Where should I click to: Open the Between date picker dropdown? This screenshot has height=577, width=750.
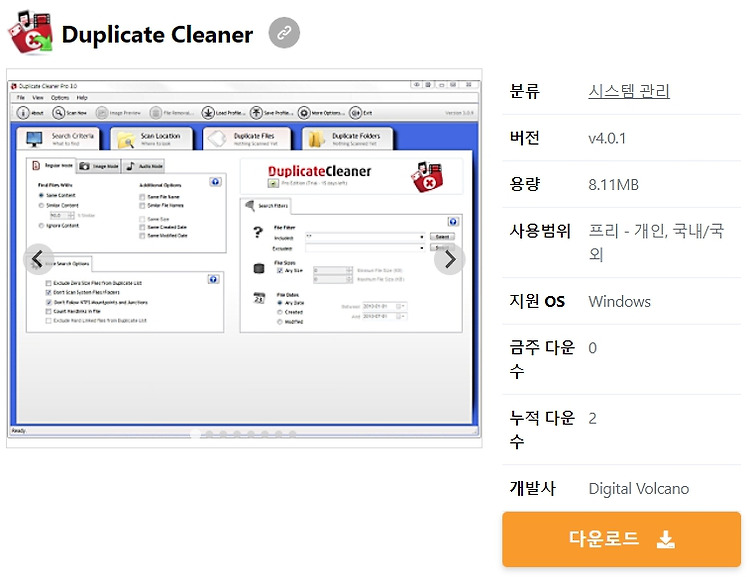[x=402, y=306]
